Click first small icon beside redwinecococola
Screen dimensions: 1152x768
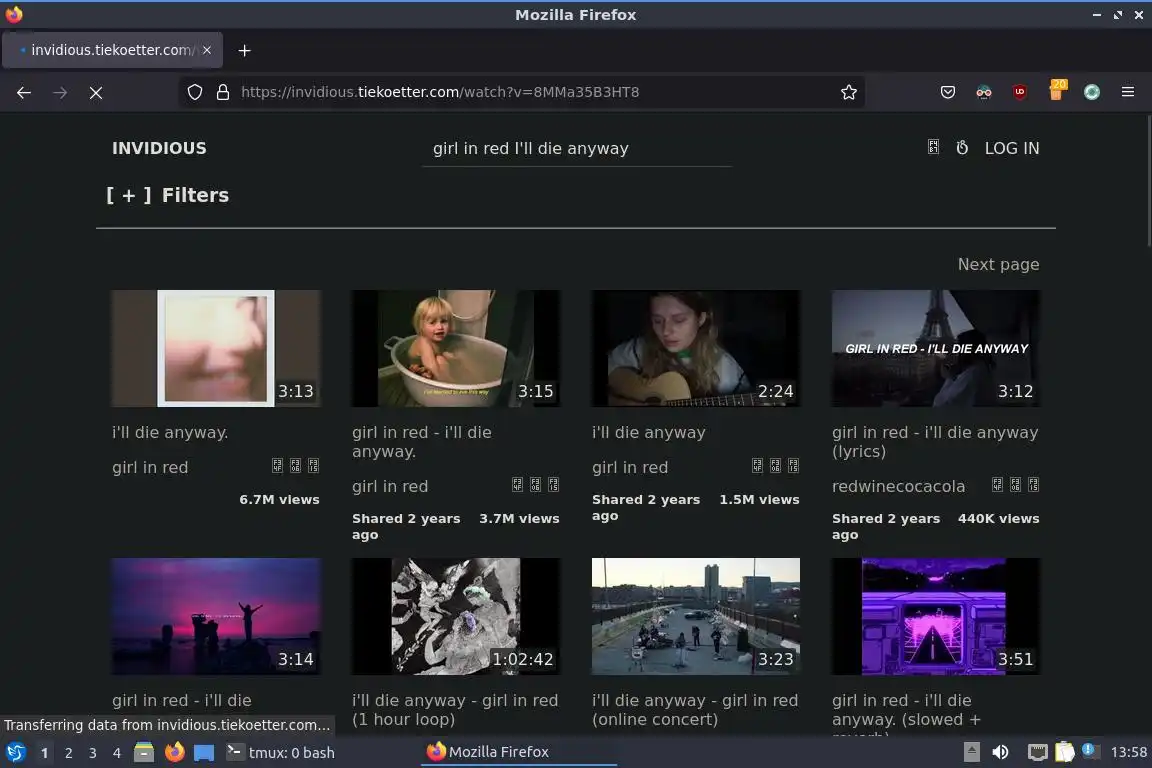coord(997,484)
